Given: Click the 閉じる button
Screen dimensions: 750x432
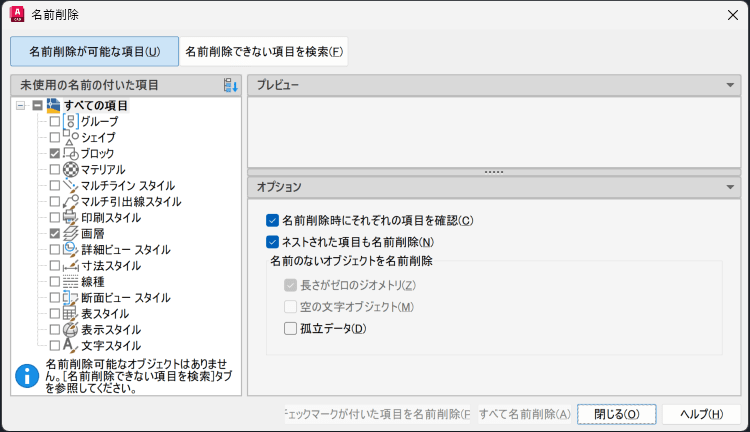Looking at the screenshot, I should (616, 414).
